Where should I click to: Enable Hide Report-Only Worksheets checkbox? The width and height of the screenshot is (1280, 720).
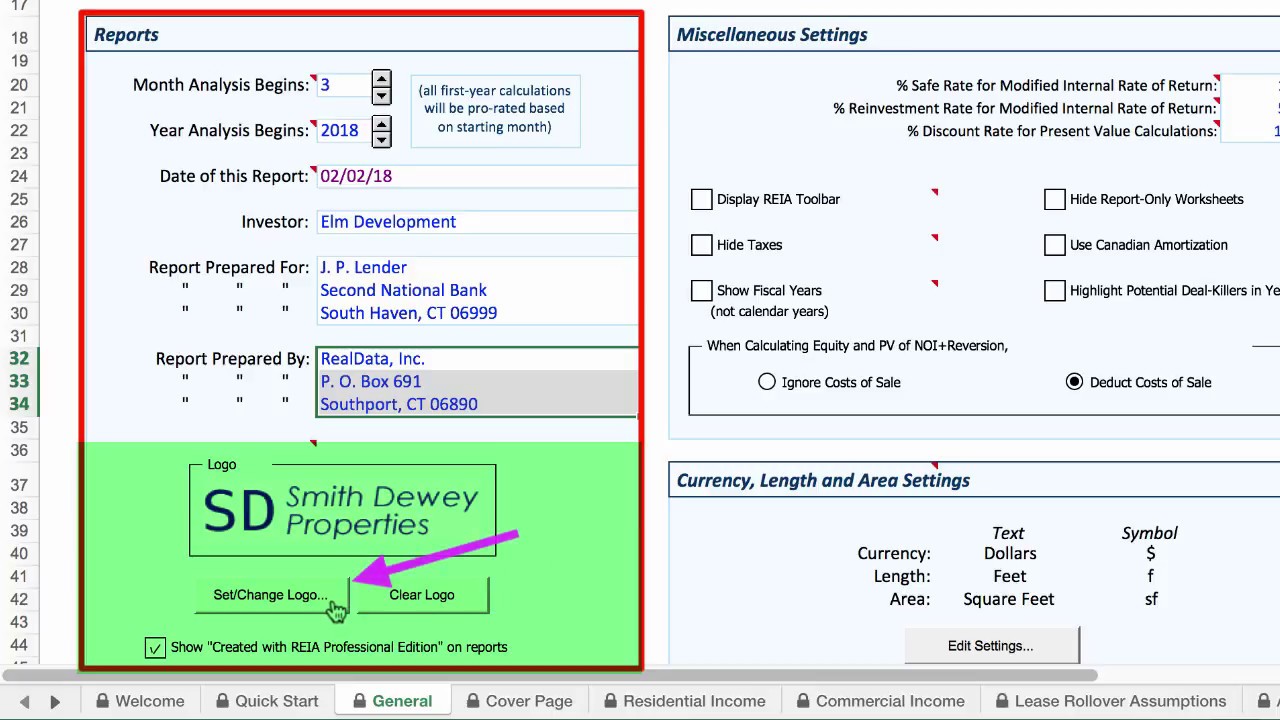coord(1055,199)
